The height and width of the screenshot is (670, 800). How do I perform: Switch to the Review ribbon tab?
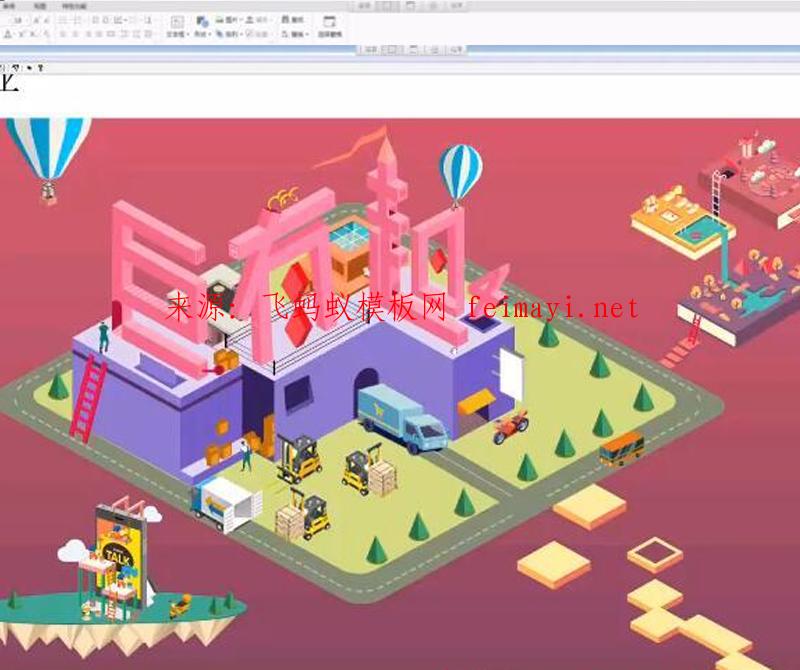click(9, 6)
